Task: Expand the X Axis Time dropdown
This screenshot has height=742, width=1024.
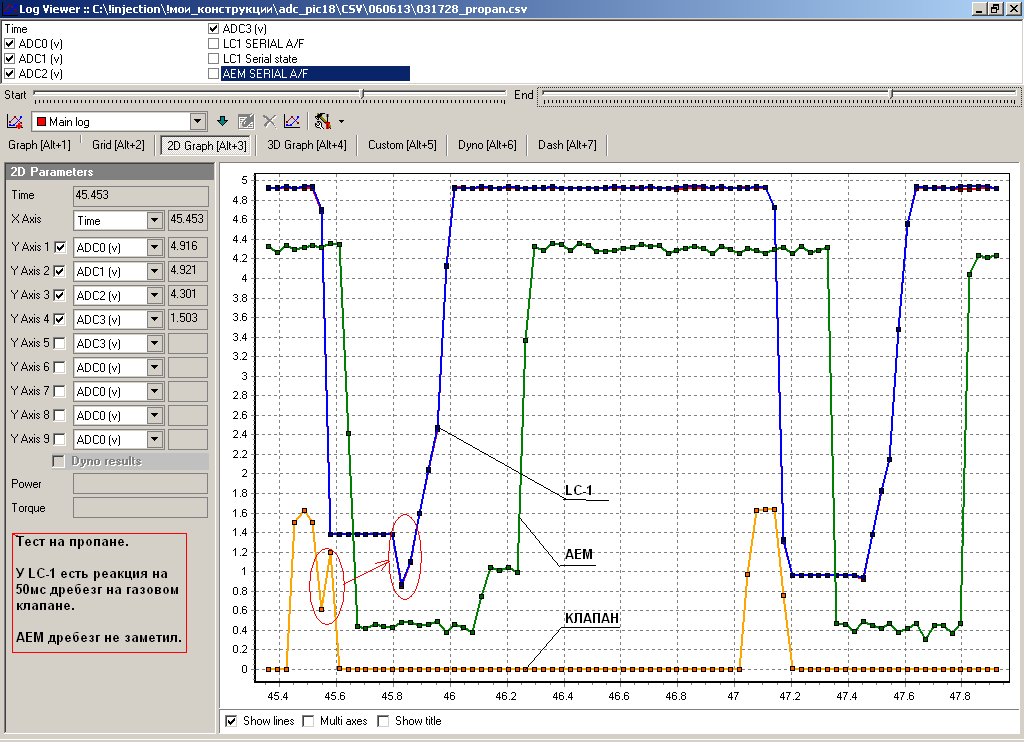Action: pos(154,220)
